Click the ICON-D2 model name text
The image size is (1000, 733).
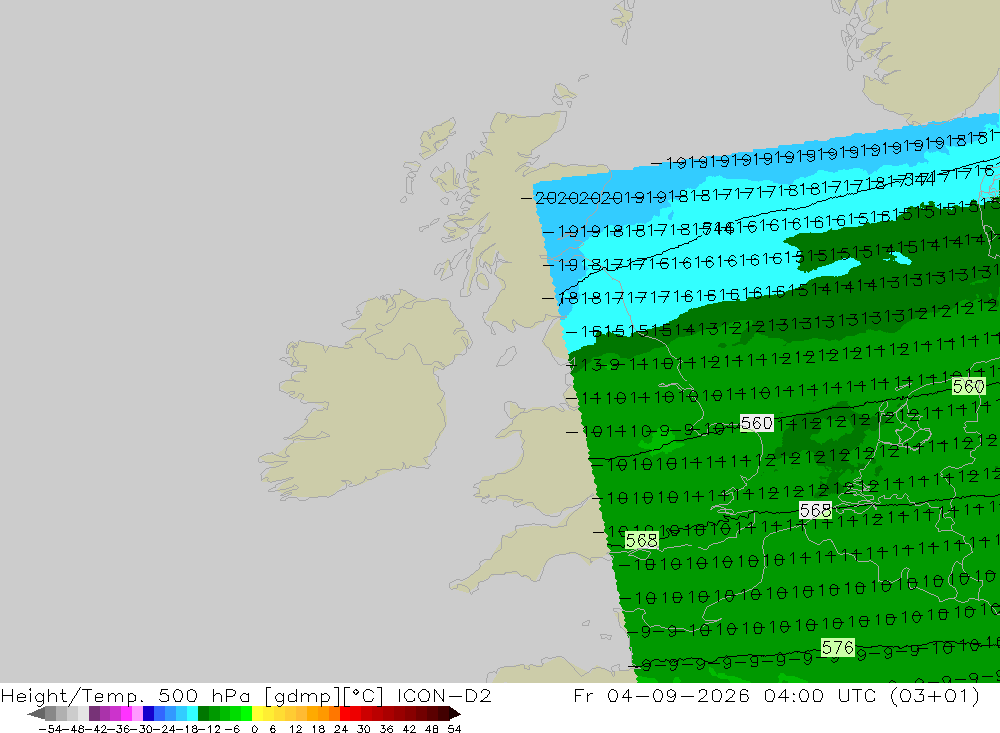[444, 695]
